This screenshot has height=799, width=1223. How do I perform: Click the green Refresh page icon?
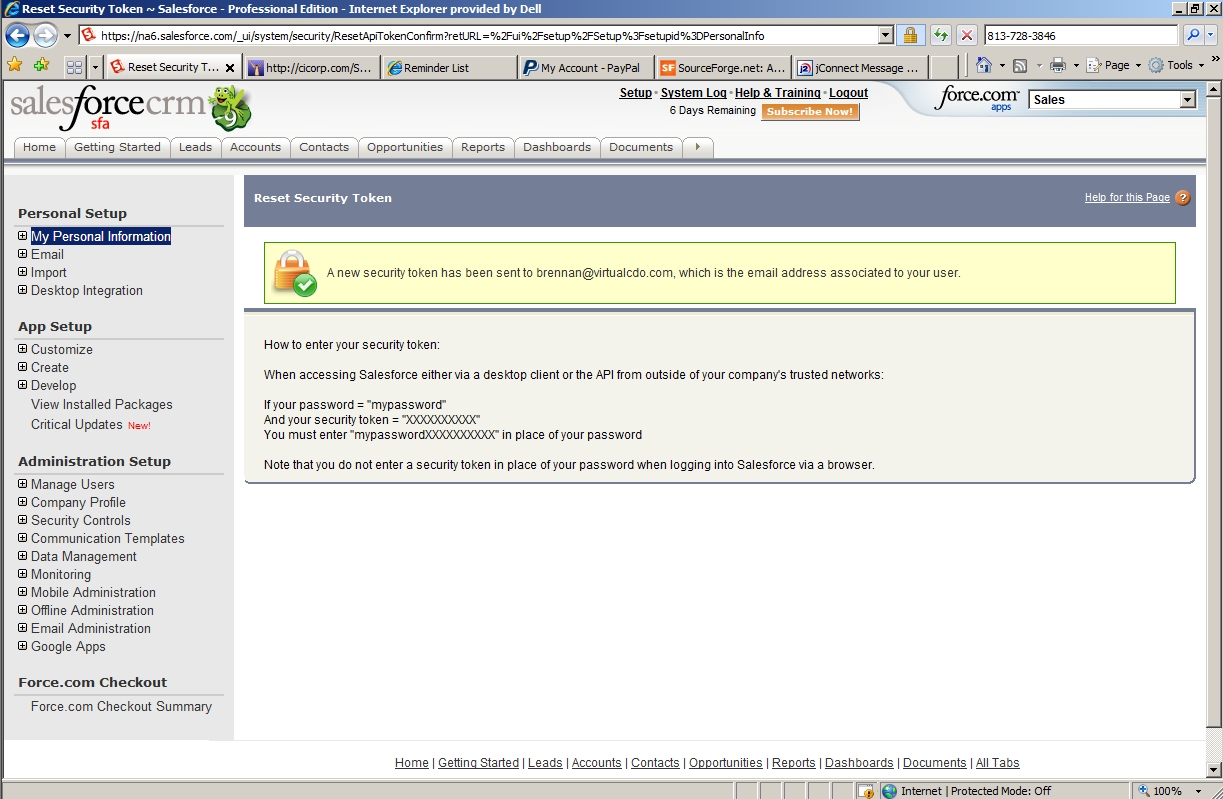coord(941,36)
